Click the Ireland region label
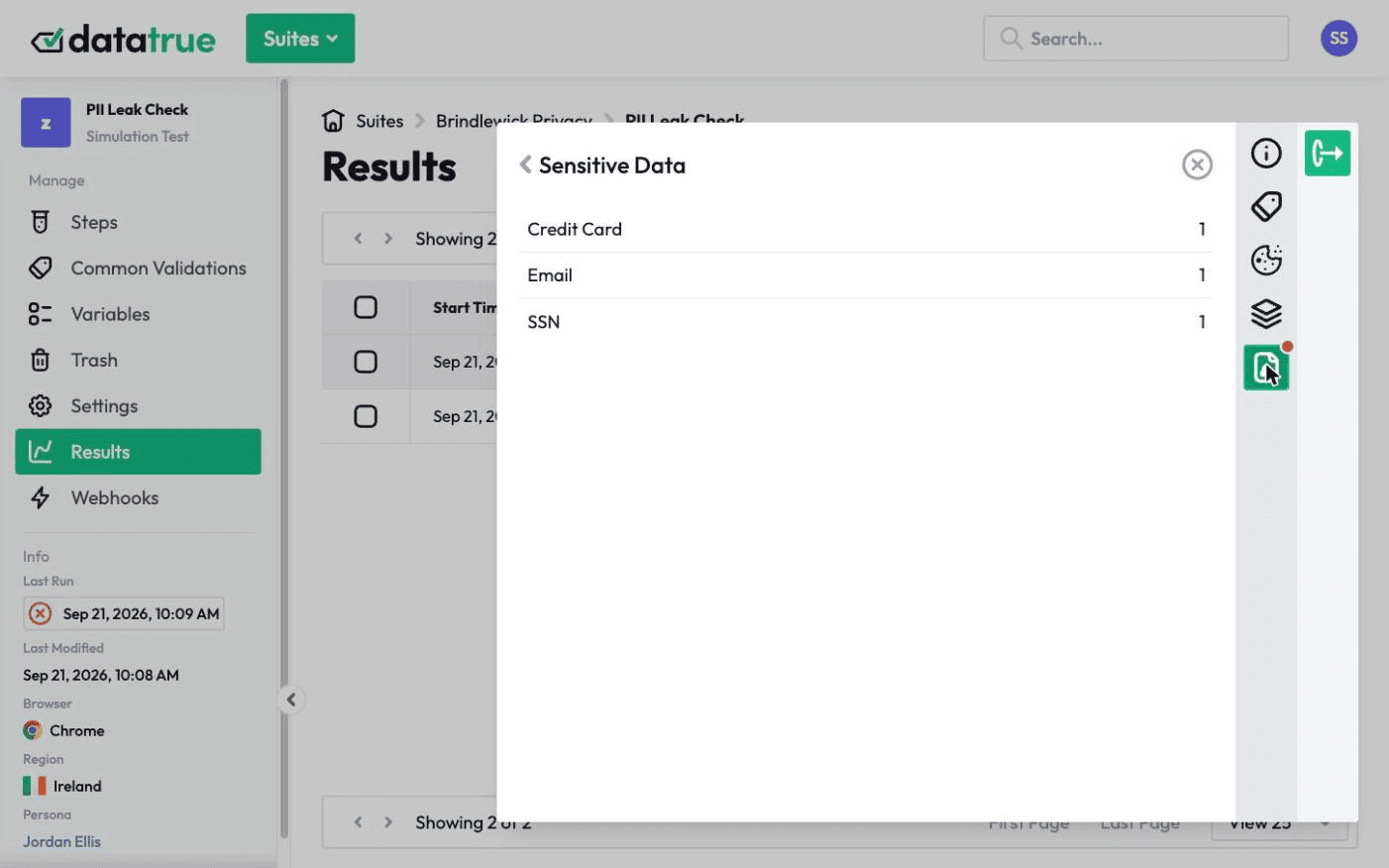Screen dimensions: 1389x868 pos(77,786)
